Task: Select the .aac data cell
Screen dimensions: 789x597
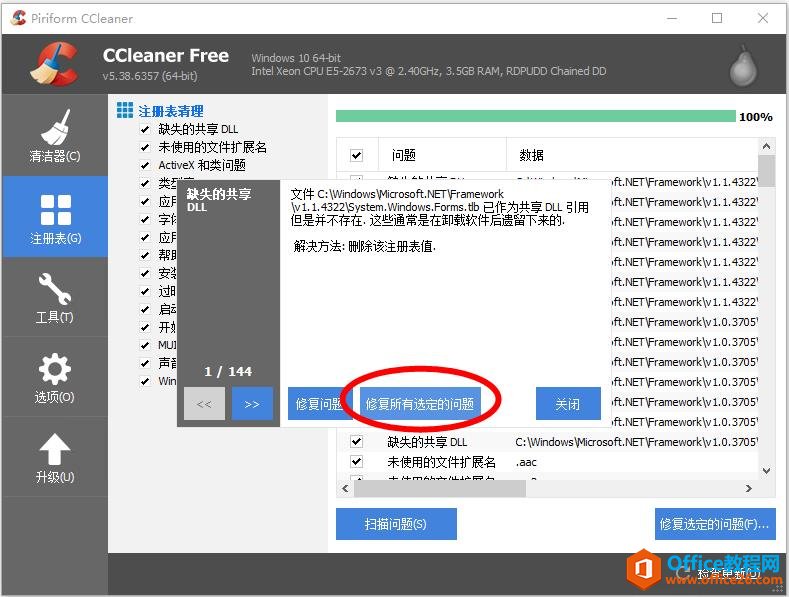Action: click(x=526, y=462)
